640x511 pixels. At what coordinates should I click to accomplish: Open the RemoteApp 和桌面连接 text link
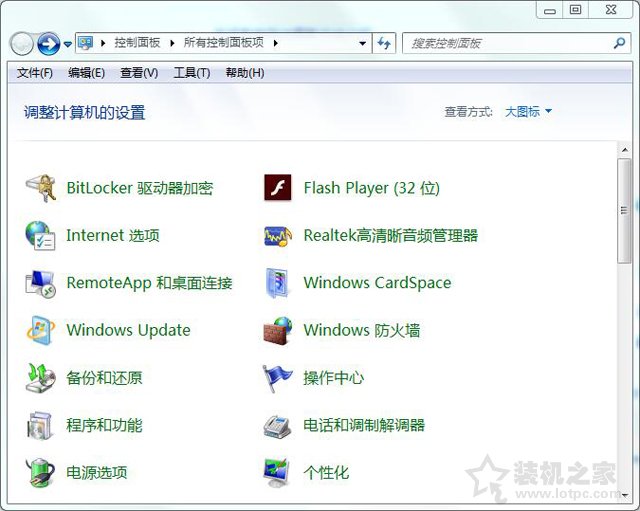[x=149, y=283]
